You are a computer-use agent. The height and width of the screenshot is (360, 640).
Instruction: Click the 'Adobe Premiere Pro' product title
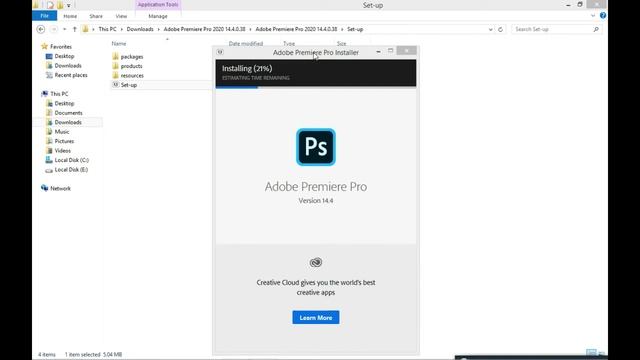pos(316,187)
